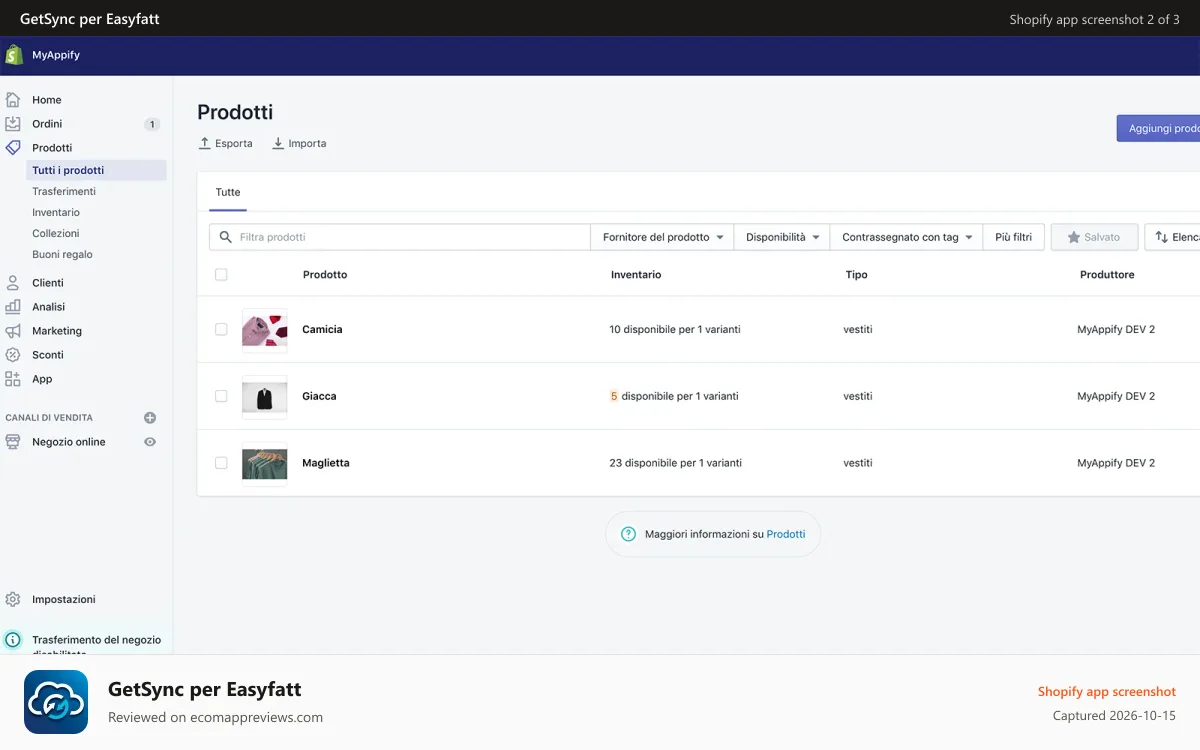
Task: Click the Prodotti tag icon
Action: coord(13,148)
